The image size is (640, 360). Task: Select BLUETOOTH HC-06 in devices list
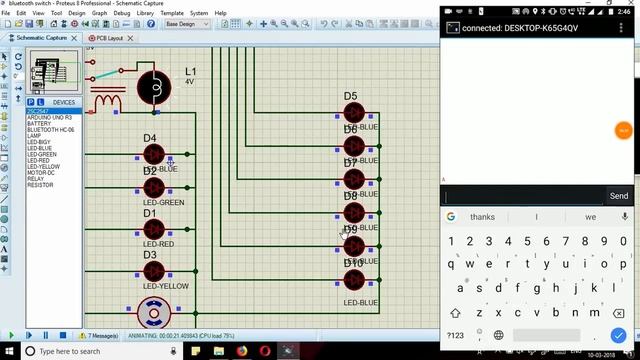51,130
